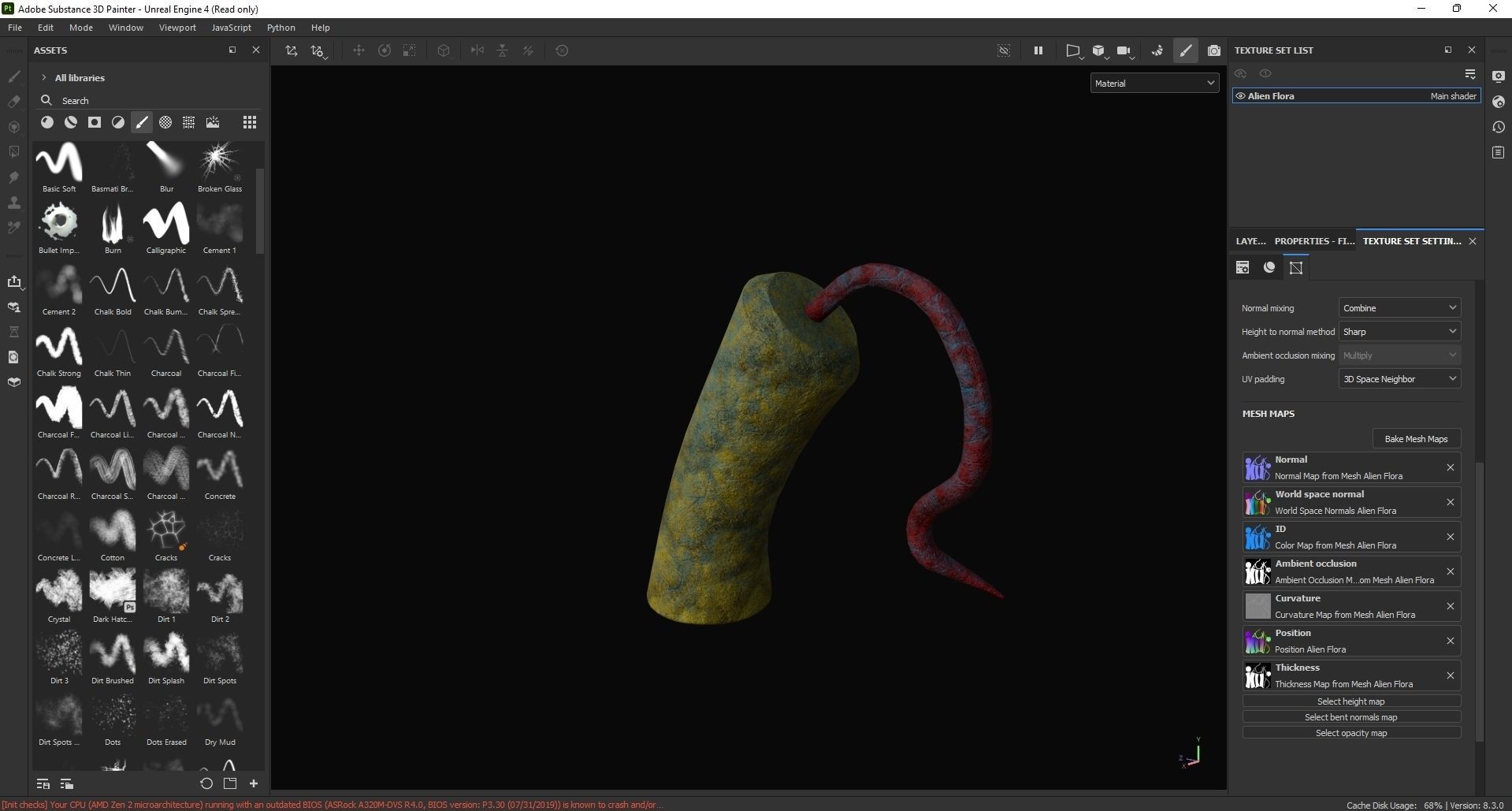Select the Projection tool in left toolbar
The width and height of the screenshot is (1512, 811).
point(13,127)
